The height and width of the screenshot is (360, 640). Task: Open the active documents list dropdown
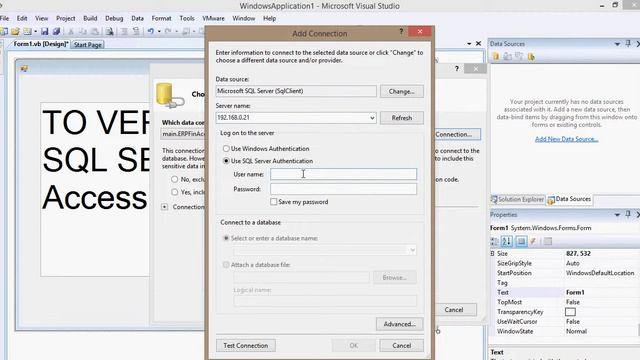coord(469,43)
